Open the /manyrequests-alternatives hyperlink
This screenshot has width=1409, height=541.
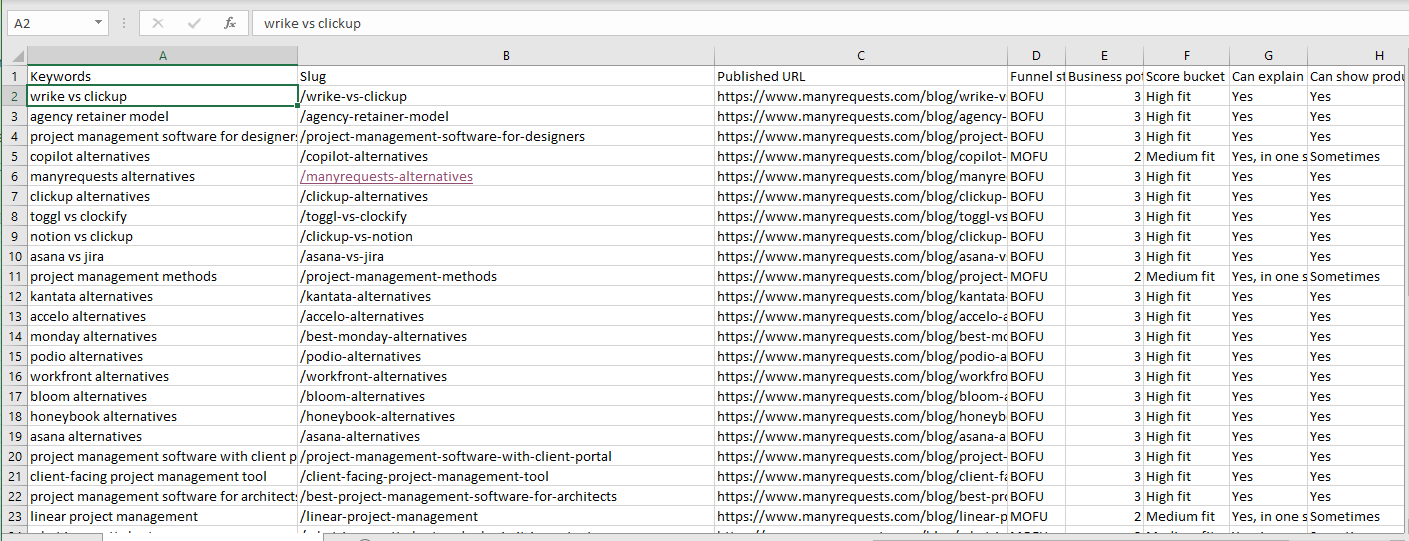387,176
